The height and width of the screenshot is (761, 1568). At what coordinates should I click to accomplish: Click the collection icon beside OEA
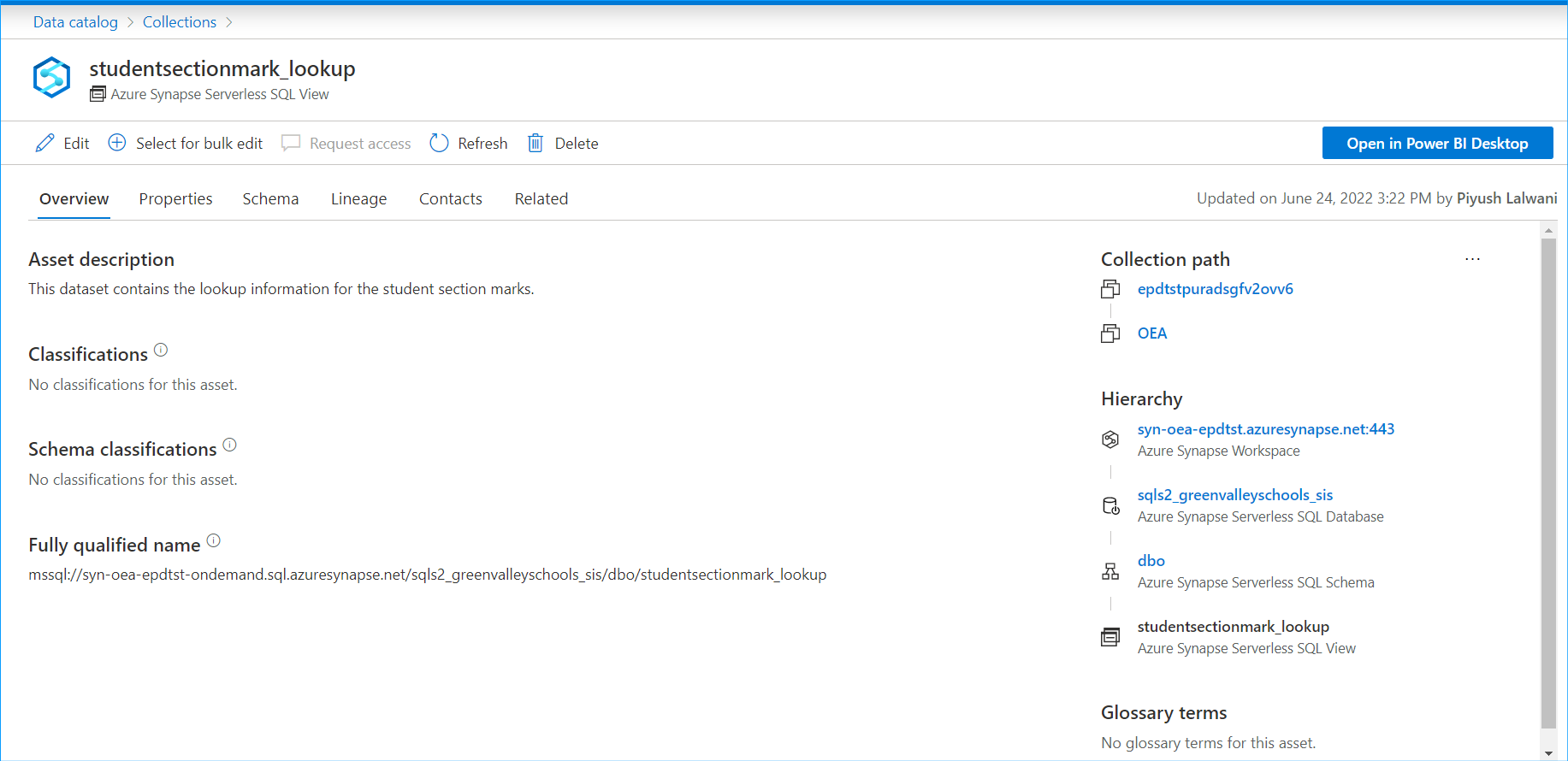click(1110, 333)
